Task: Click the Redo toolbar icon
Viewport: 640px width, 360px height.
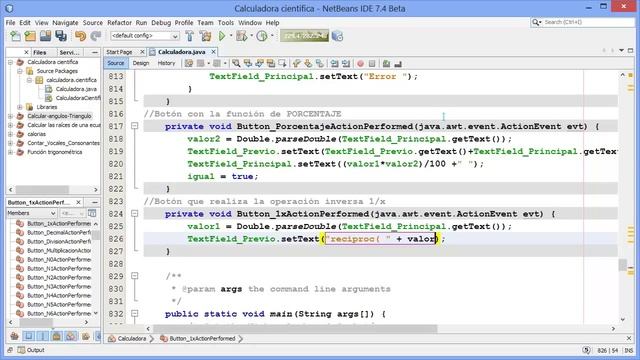Action: point(96,36)
